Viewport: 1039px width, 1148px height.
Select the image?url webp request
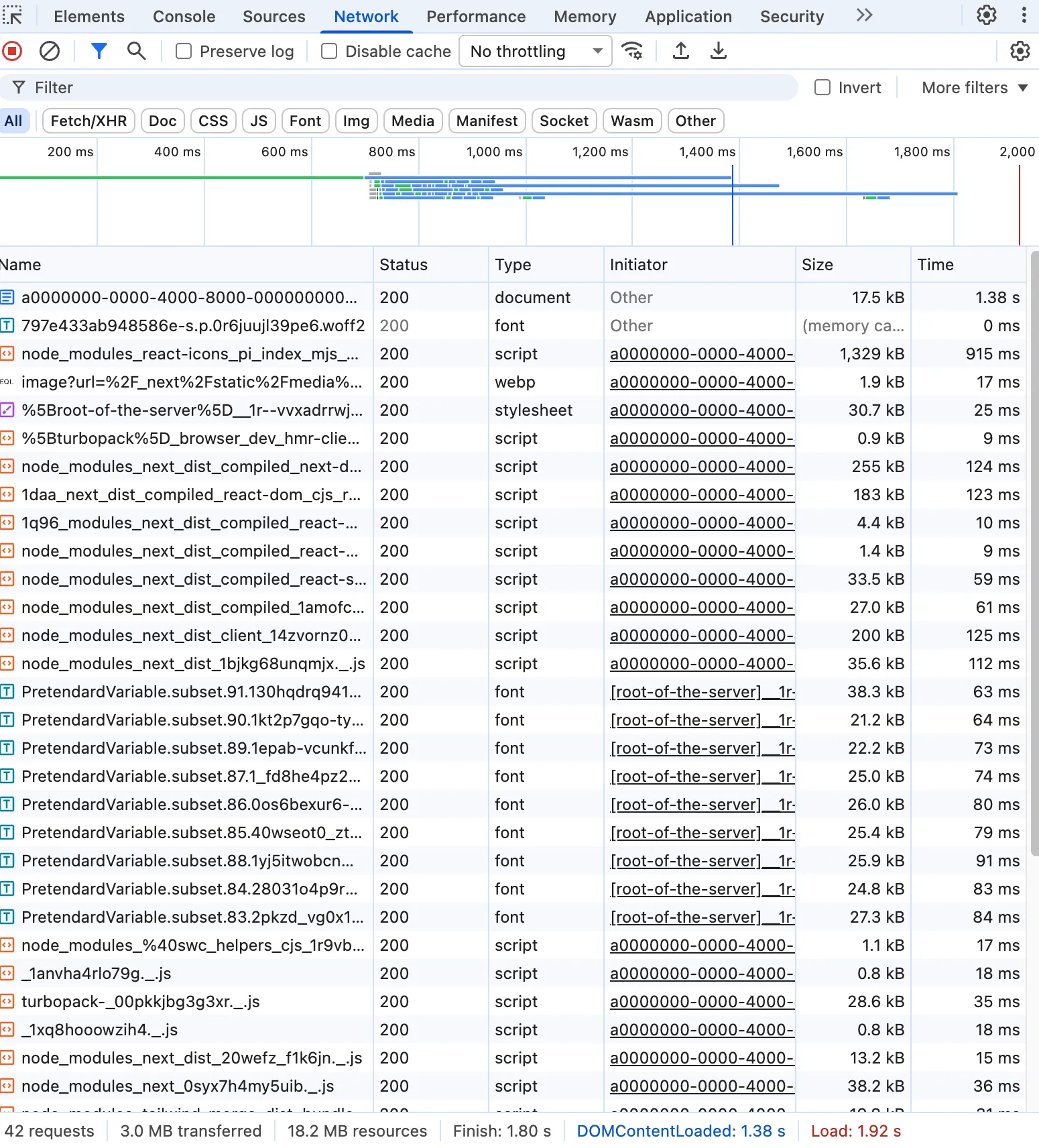coord(513,382)
